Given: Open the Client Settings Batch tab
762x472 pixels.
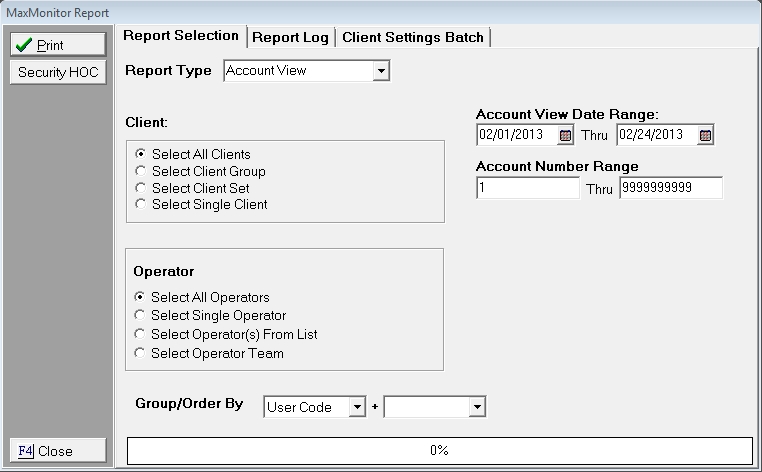Looking at the screenshot, I should pyautogui.click(x=412, y=37).
